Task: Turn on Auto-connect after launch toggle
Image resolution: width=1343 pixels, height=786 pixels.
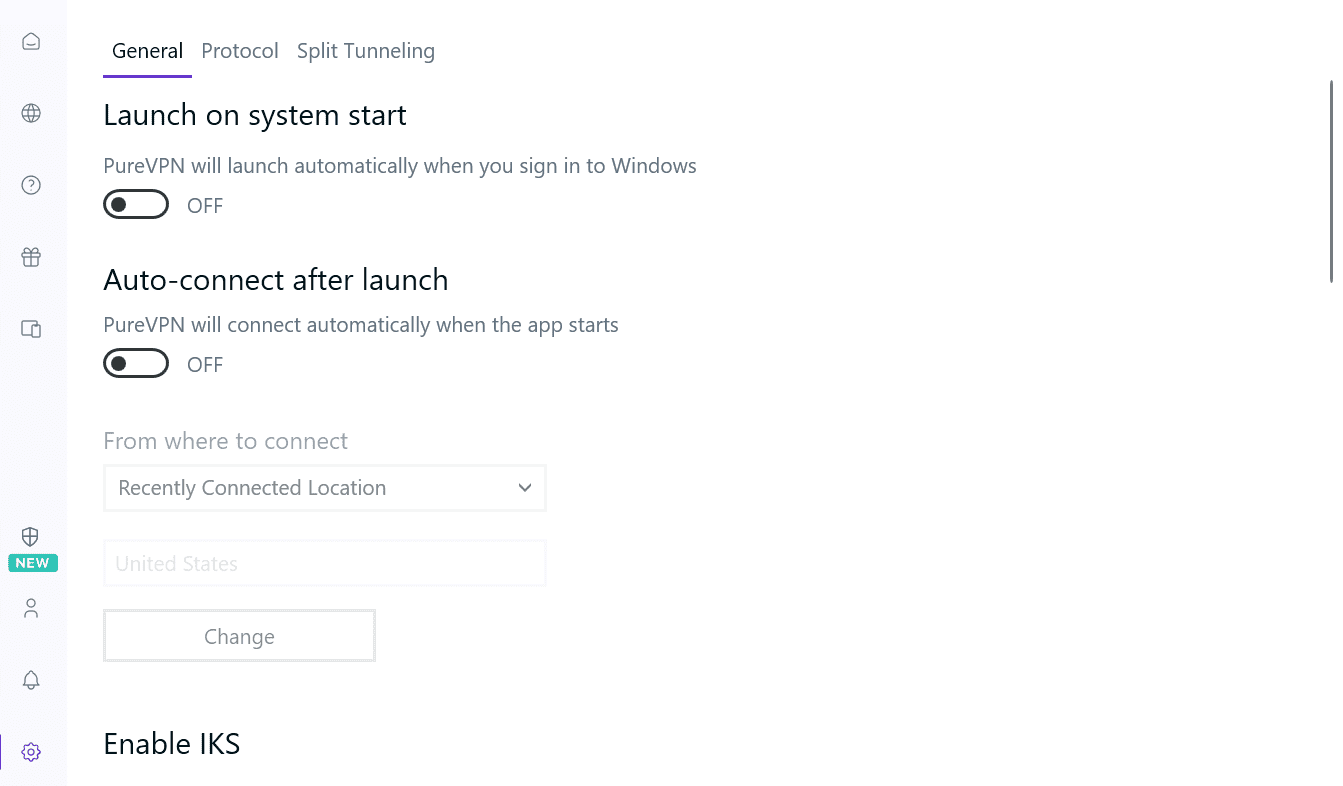Action: tap(136, 364)
